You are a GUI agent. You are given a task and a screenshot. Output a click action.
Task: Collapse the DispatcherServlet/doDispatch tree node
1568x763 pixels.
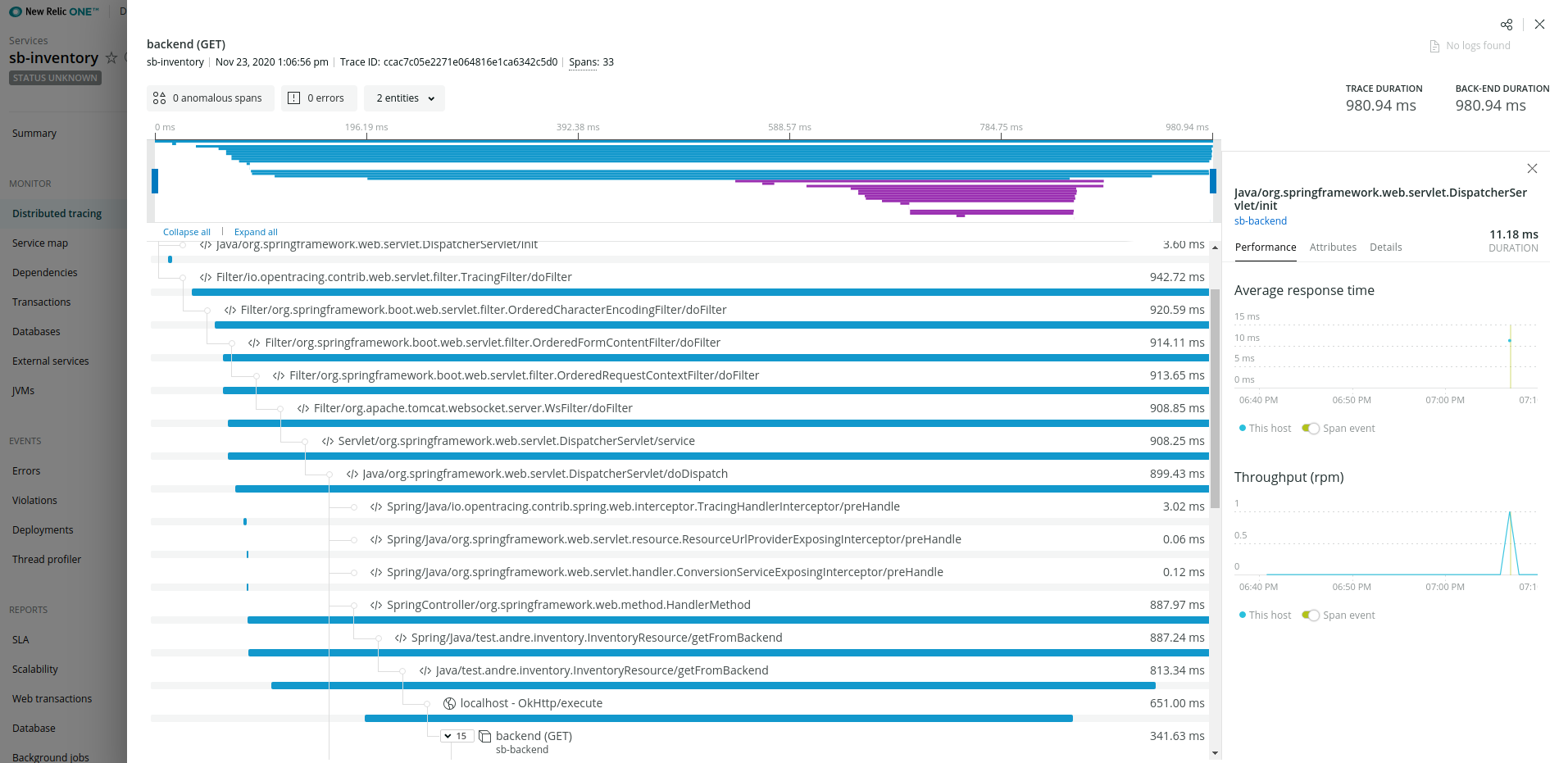pyautogui.click(x=330, y=475)
